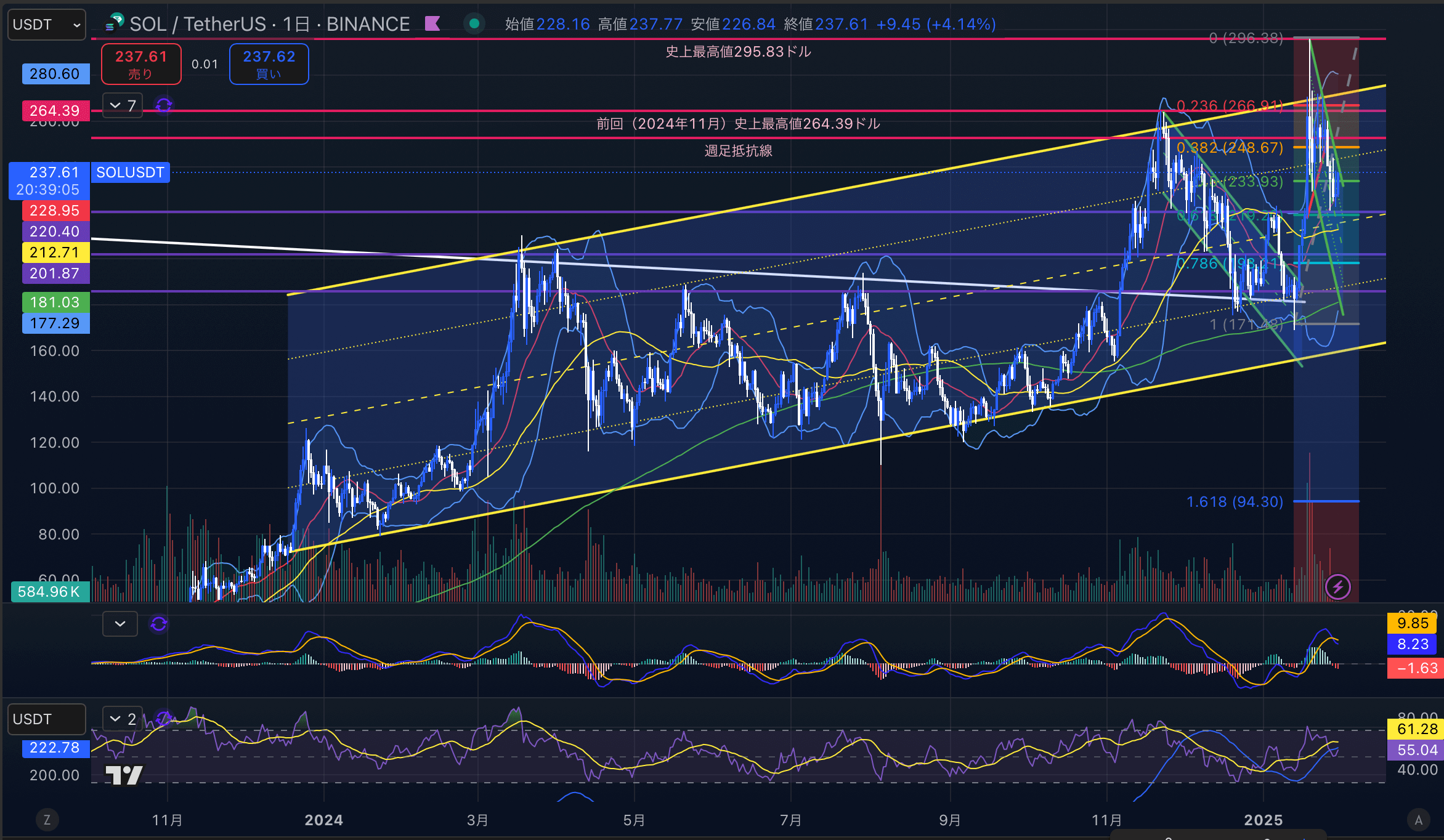The image size is (1444, 840).
Task: Click the 3月 label on time axis
Action: coord(477,820)
